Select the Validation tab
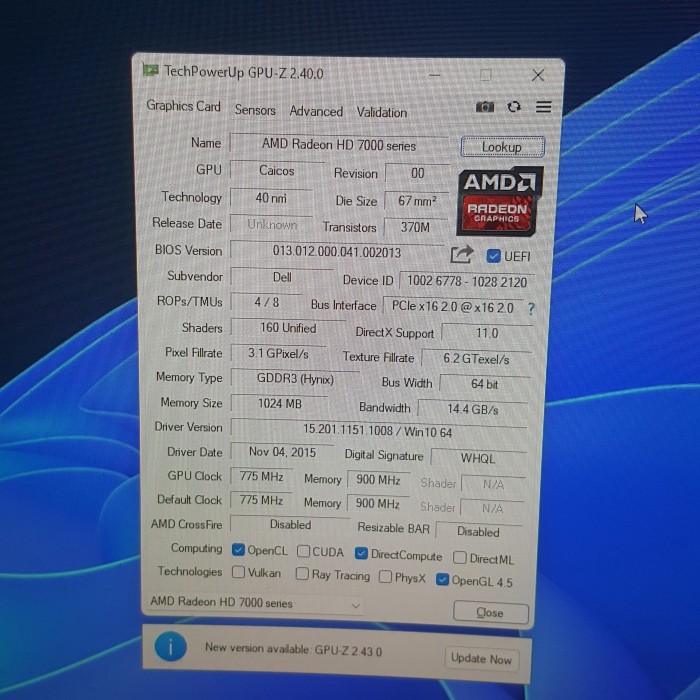The height and width of the screenshot is (700, 700). tap(382, 112)
